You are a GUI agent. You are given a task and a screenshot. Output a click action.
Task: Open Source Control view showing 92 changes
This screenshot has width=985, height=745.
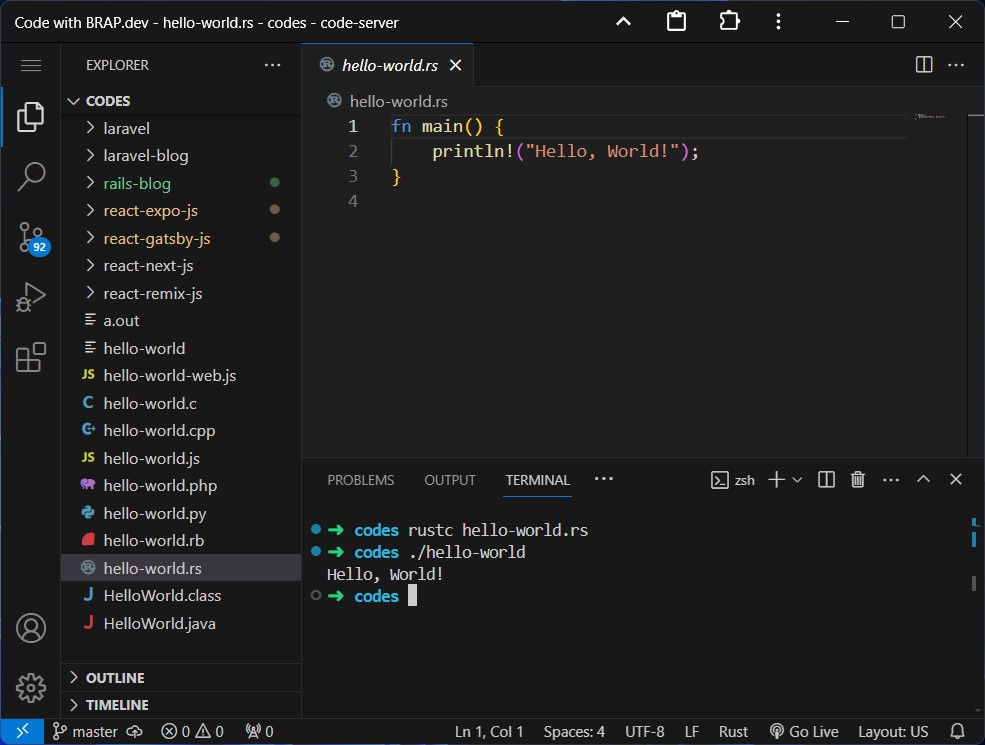30,238
